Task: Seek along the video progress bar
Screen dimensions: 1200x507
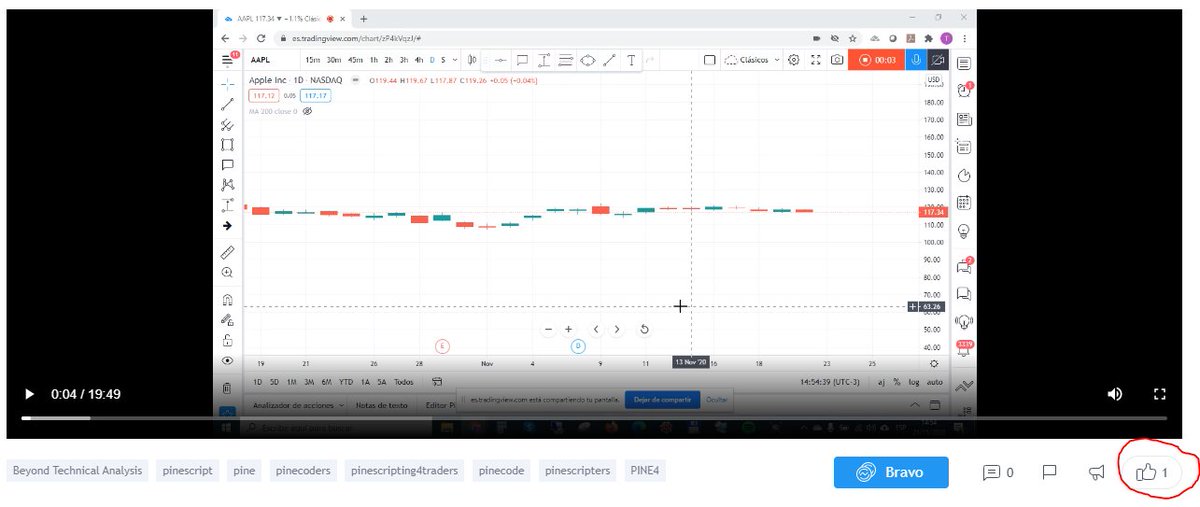Action: tap(594, 417)
